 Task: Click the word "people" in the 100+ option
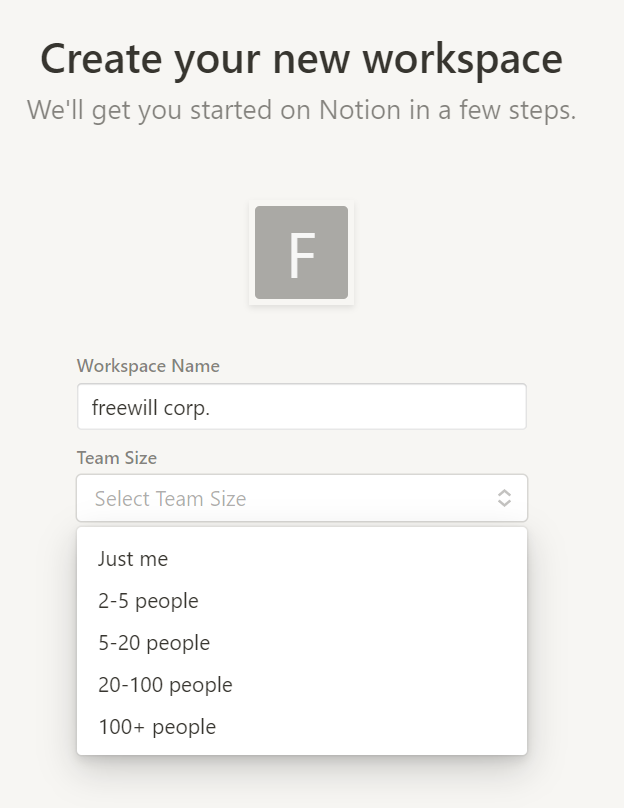pyautogui.click(x=183, y=727)
